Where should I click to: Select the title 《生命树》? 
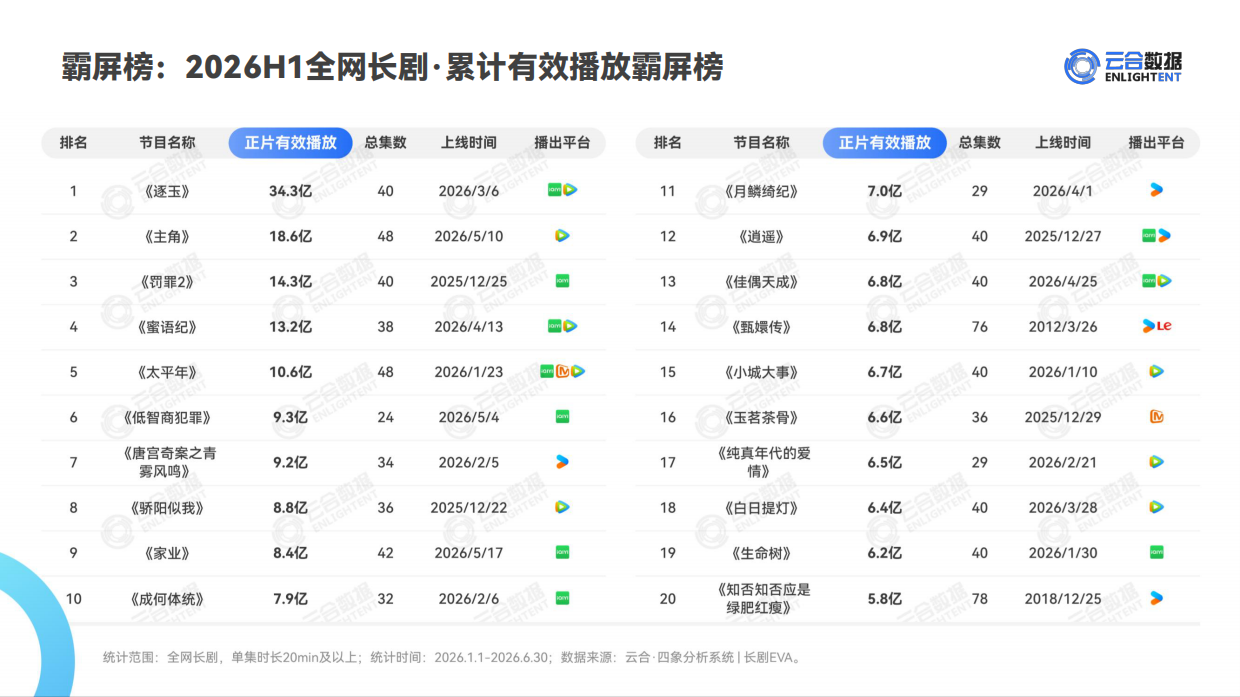tap(761, 553)
